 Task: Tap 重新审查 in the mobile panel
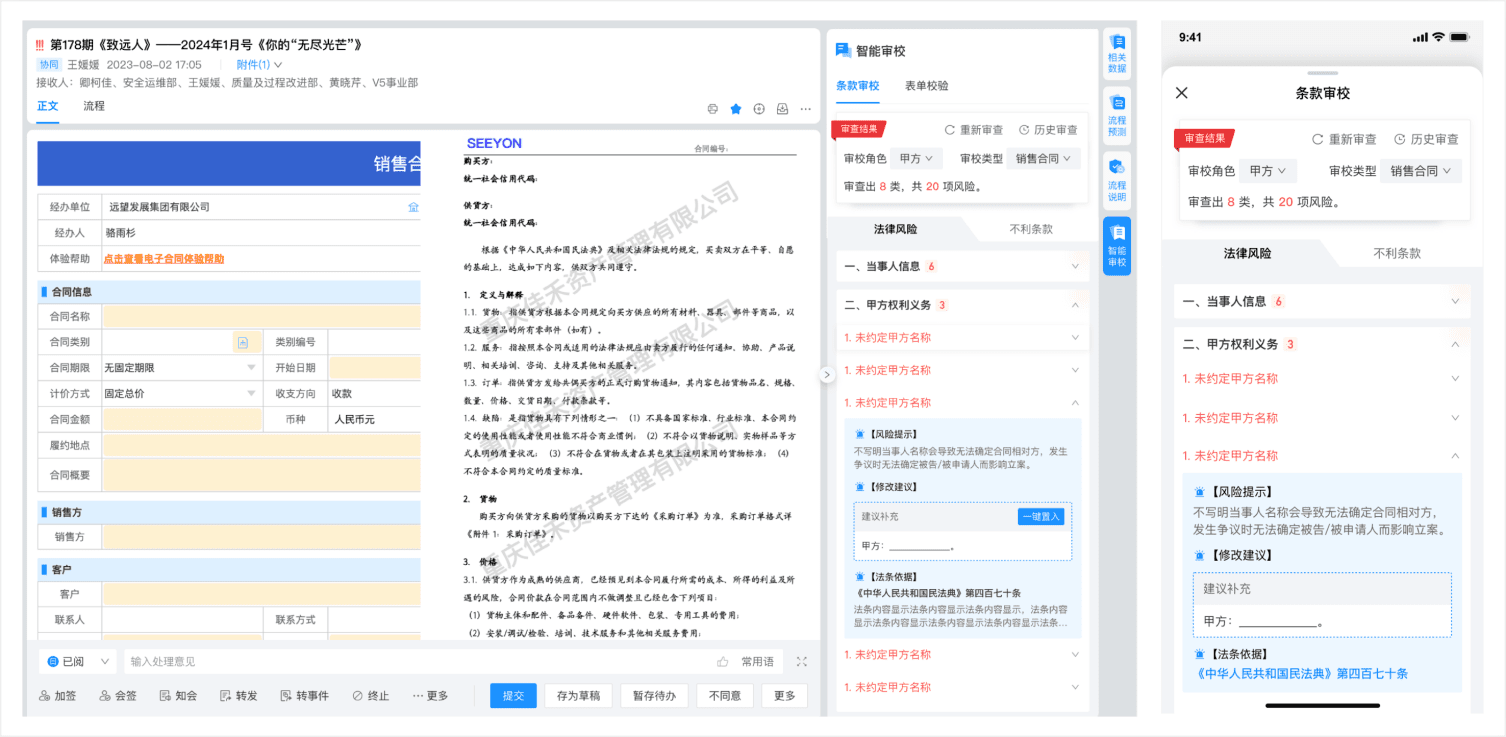click(1345, 139)
